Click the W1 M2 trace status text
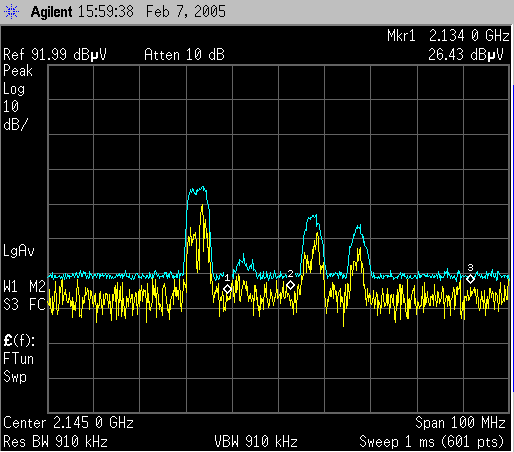 [24, 287]
